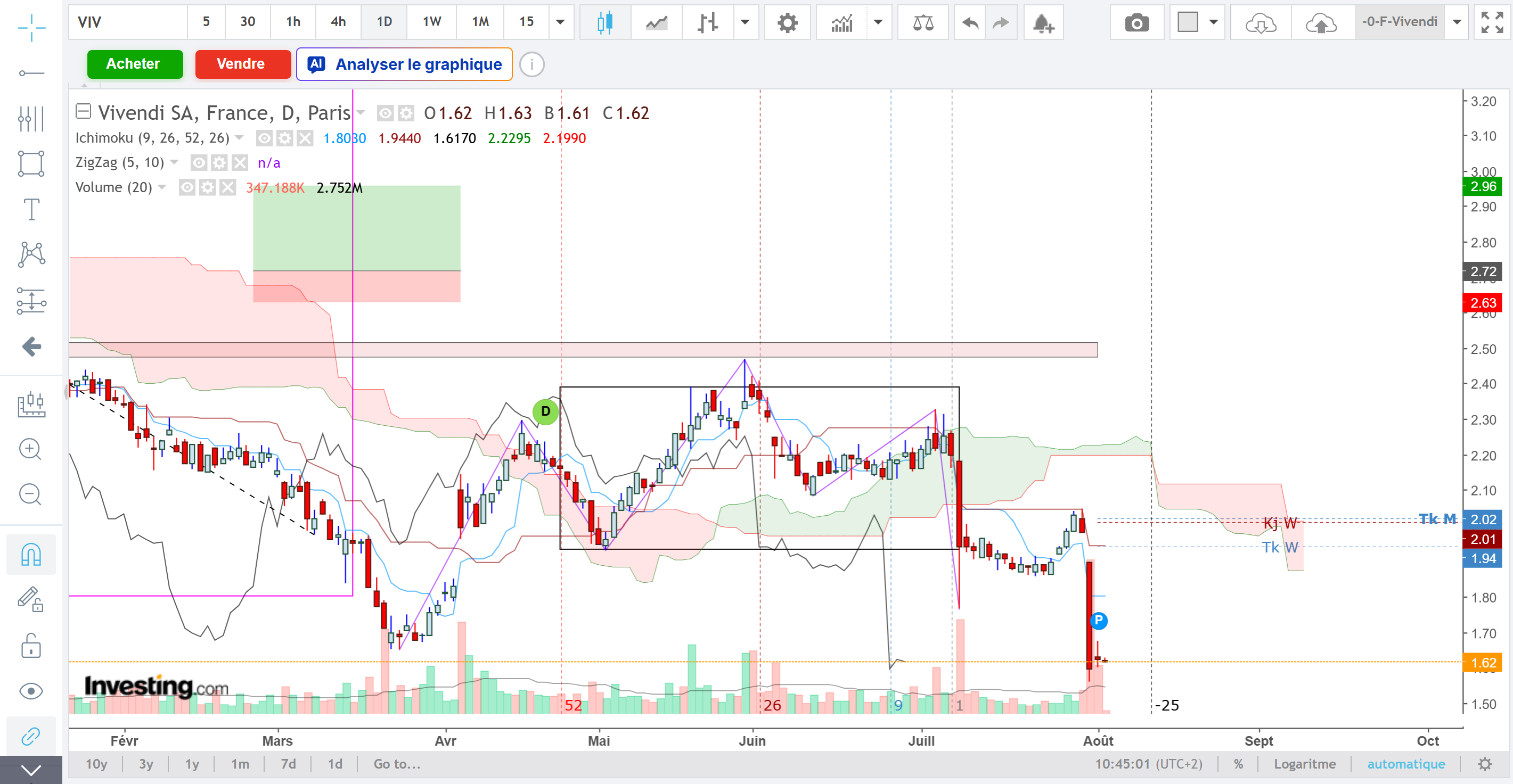Select the 1D timeframe
Image resolution: width=1513 pixels, height=784 pixels.
[x=384, y=22]
